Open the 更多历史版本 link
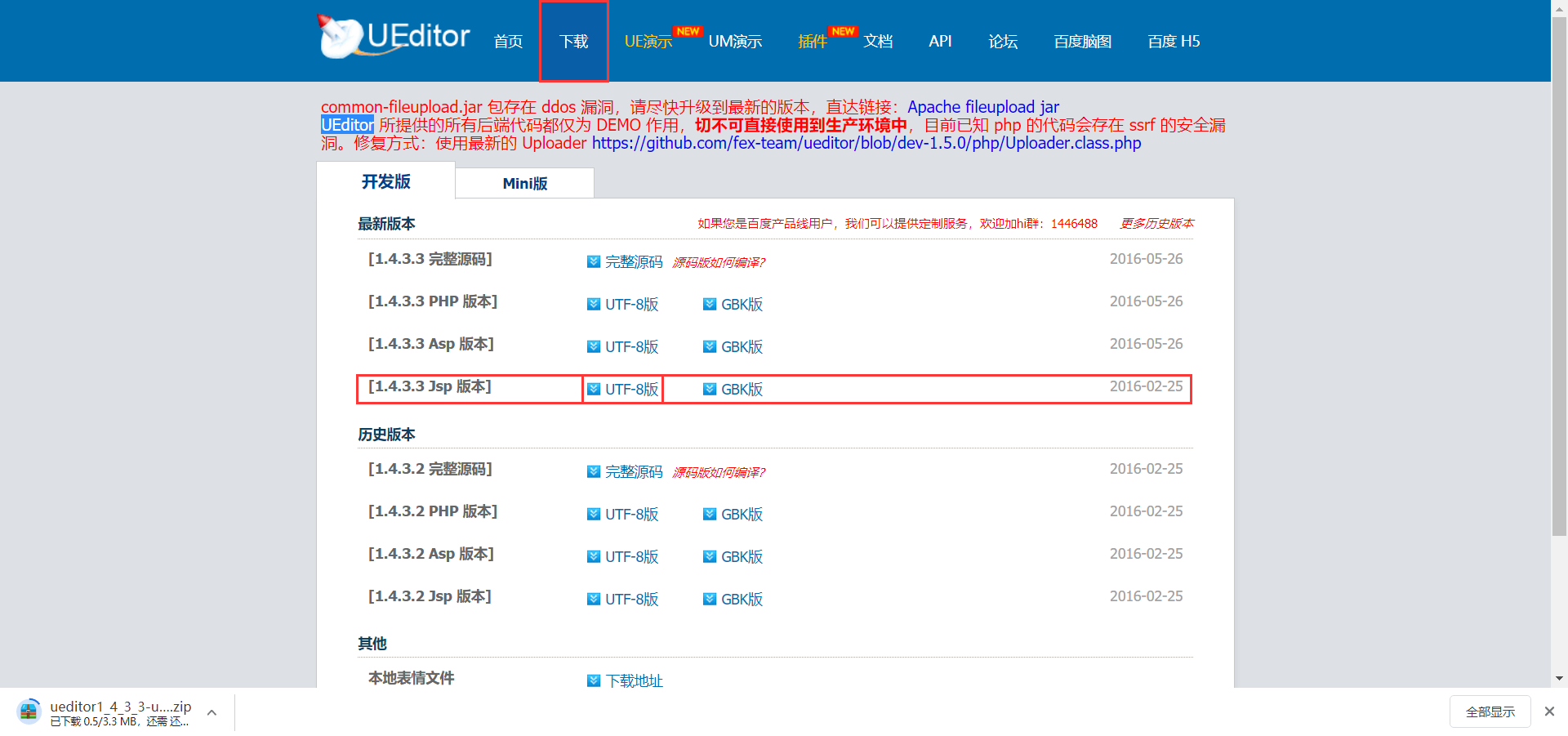This screenshot has height=736, width=1568. coord(1156,223)
